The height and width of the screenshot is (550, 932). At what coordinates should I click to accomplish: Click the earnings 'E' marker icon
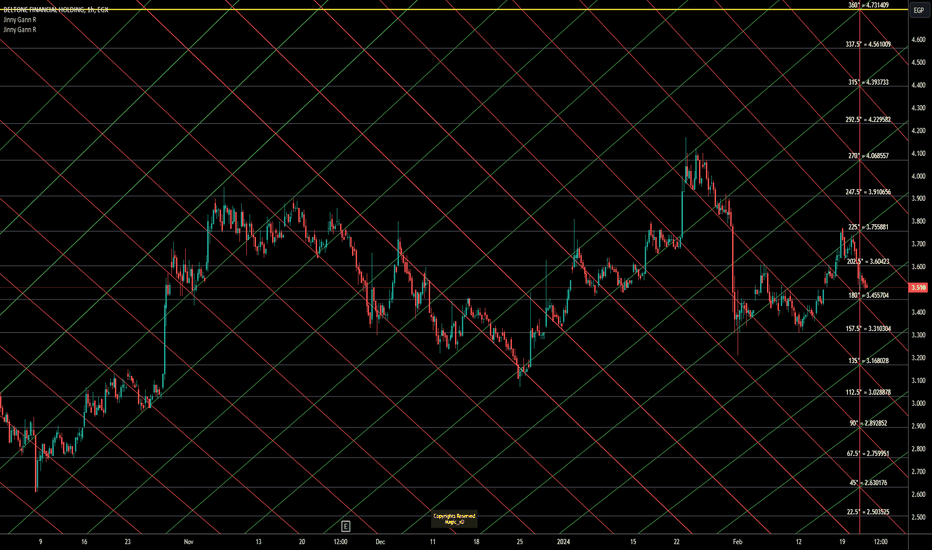(x=345, y=526)
